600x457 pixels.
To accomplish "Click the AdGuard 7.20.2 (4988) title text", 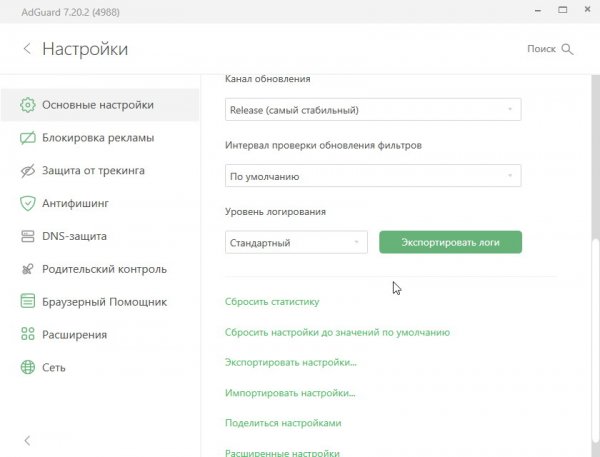I will tap(70, 12).
